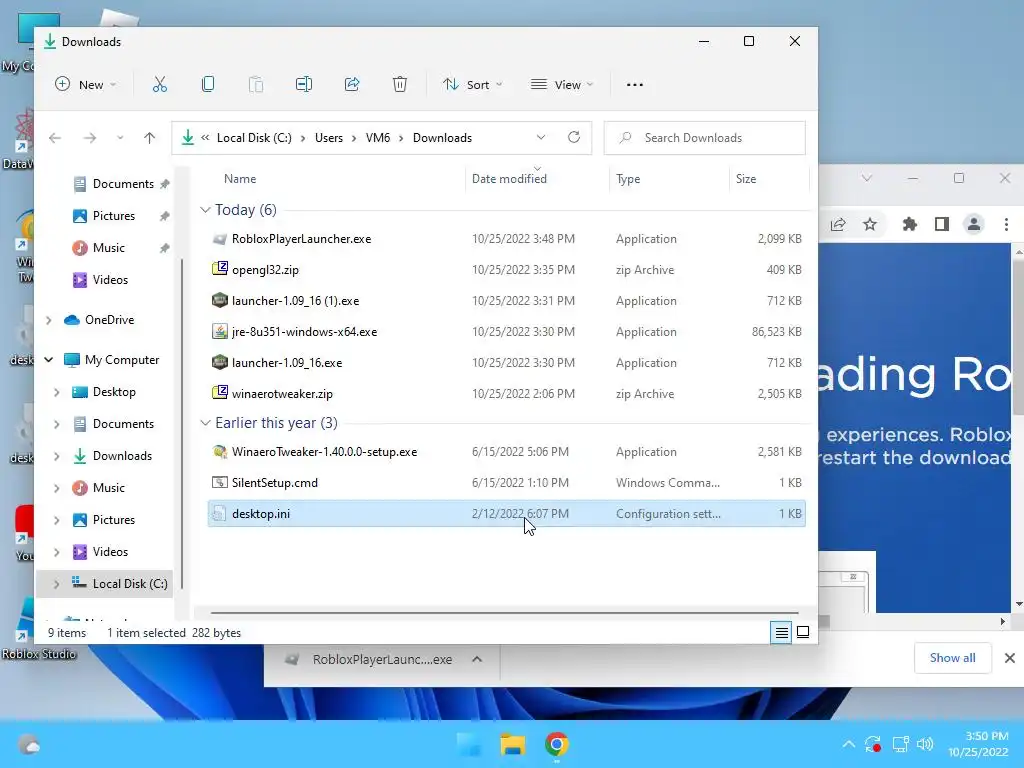Select the WinaeroTweaker-1.40.0.0-setup.exe icon
1024x768 pixels.
pyautogui.click(x=220, y=451)
